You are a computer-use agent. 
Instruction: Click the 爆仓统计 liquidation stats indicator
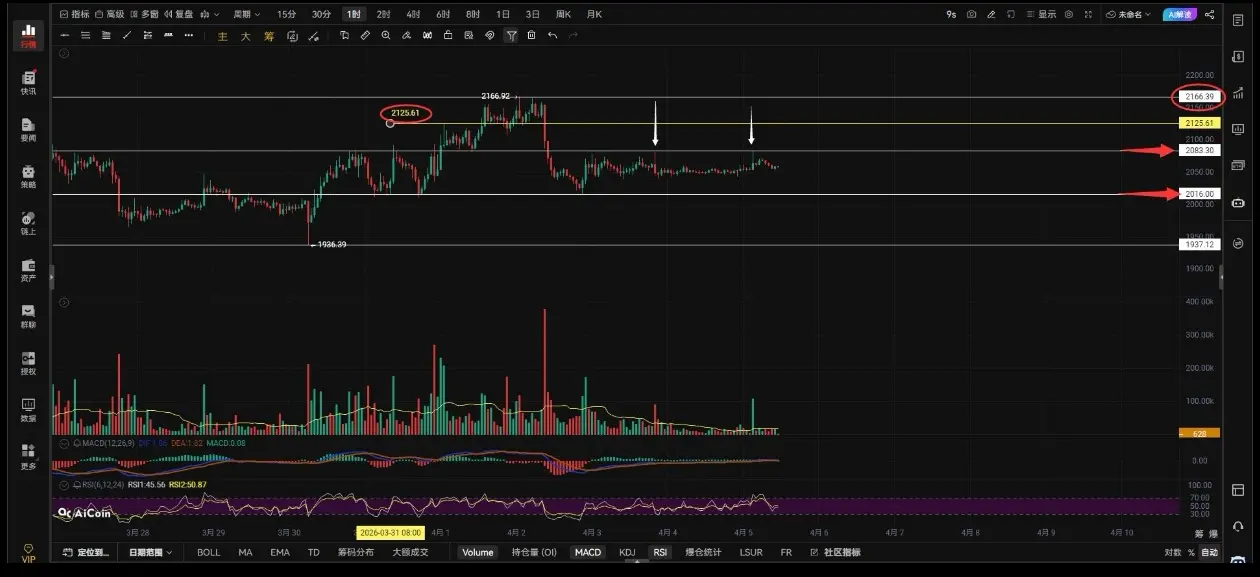click(x=704, y=552)
